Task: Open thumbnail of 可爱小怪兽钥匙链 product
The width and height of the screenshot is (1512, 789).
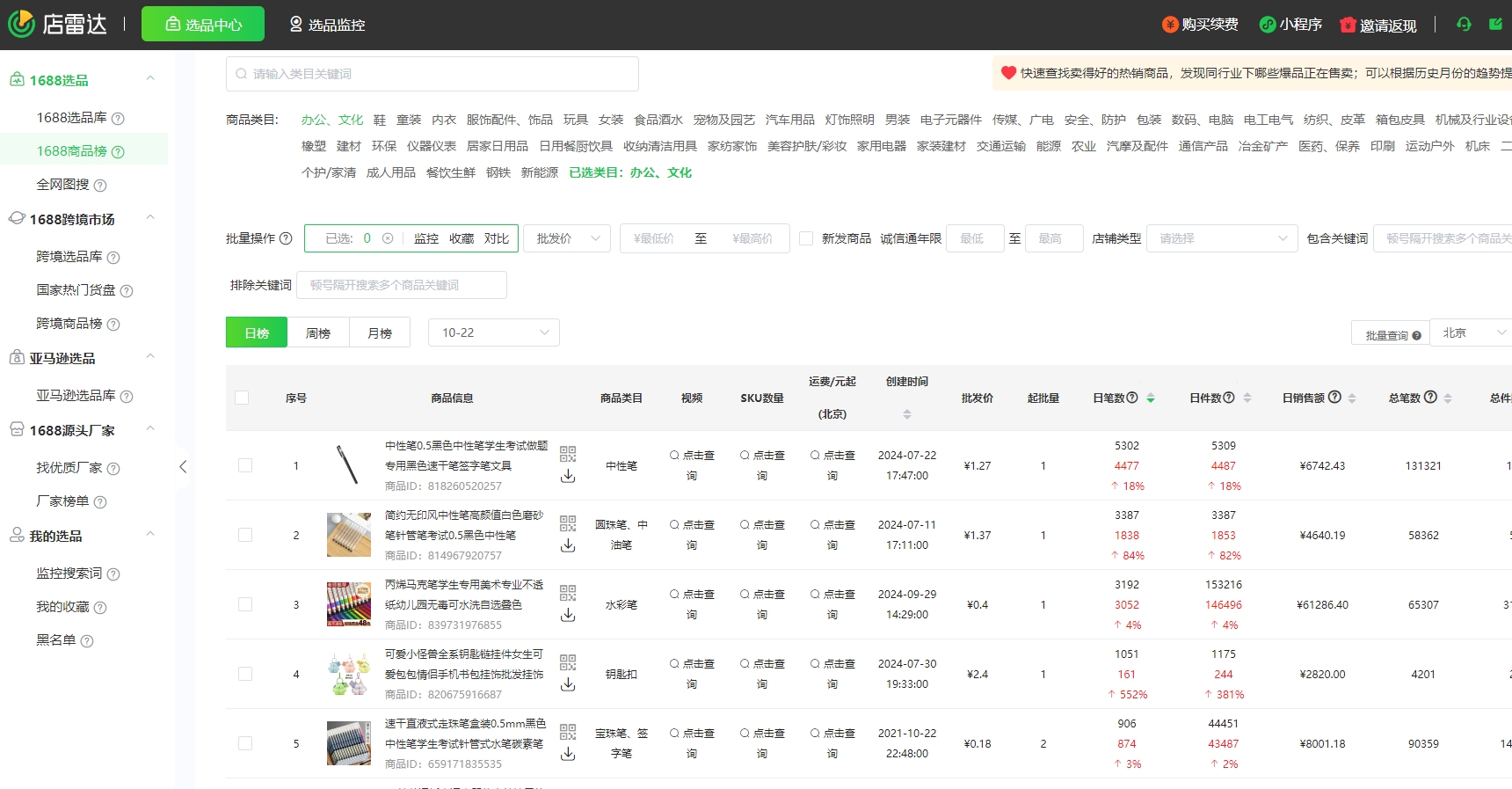Action: (349, 674)
